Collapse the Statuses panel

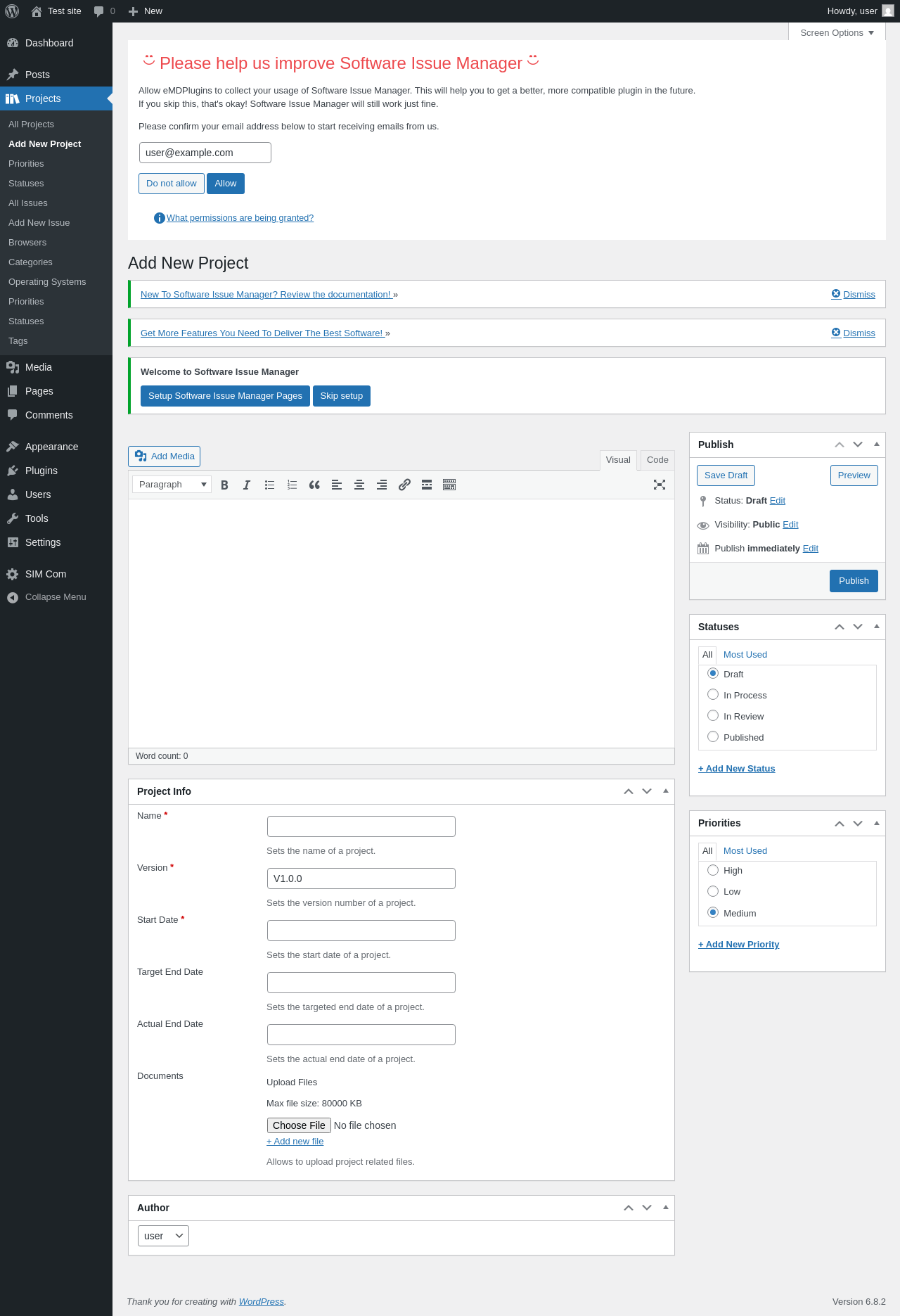877,627
